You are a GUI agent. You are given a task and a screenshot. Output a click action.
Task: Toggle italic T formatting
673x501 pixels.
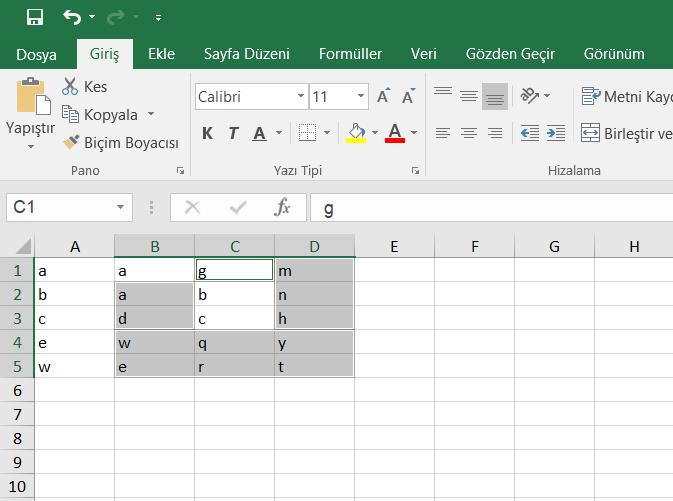coord(233,133)
